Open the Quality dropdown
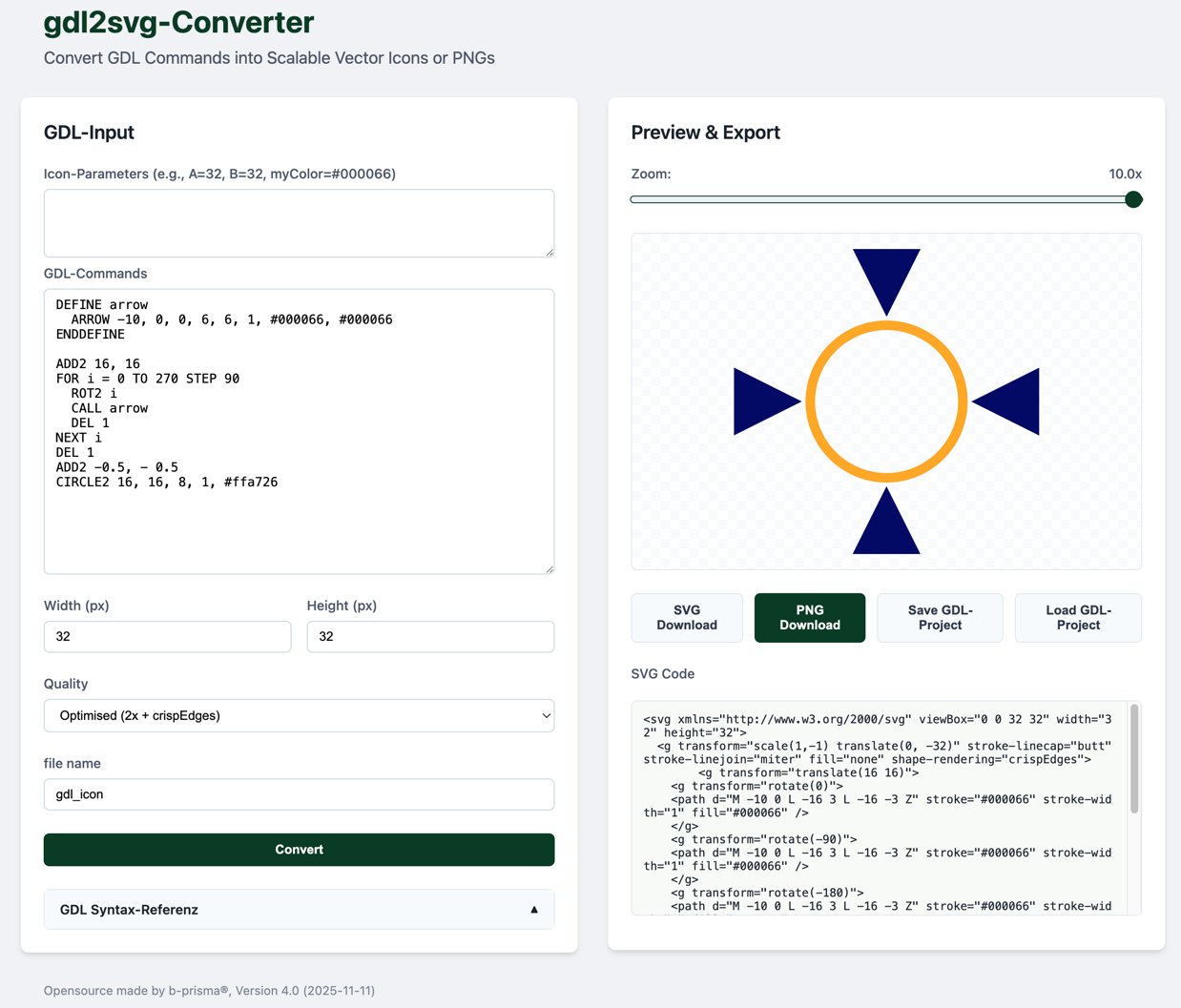The height and width of the screenshot is (1008, 1181). (x=299, y=715)
